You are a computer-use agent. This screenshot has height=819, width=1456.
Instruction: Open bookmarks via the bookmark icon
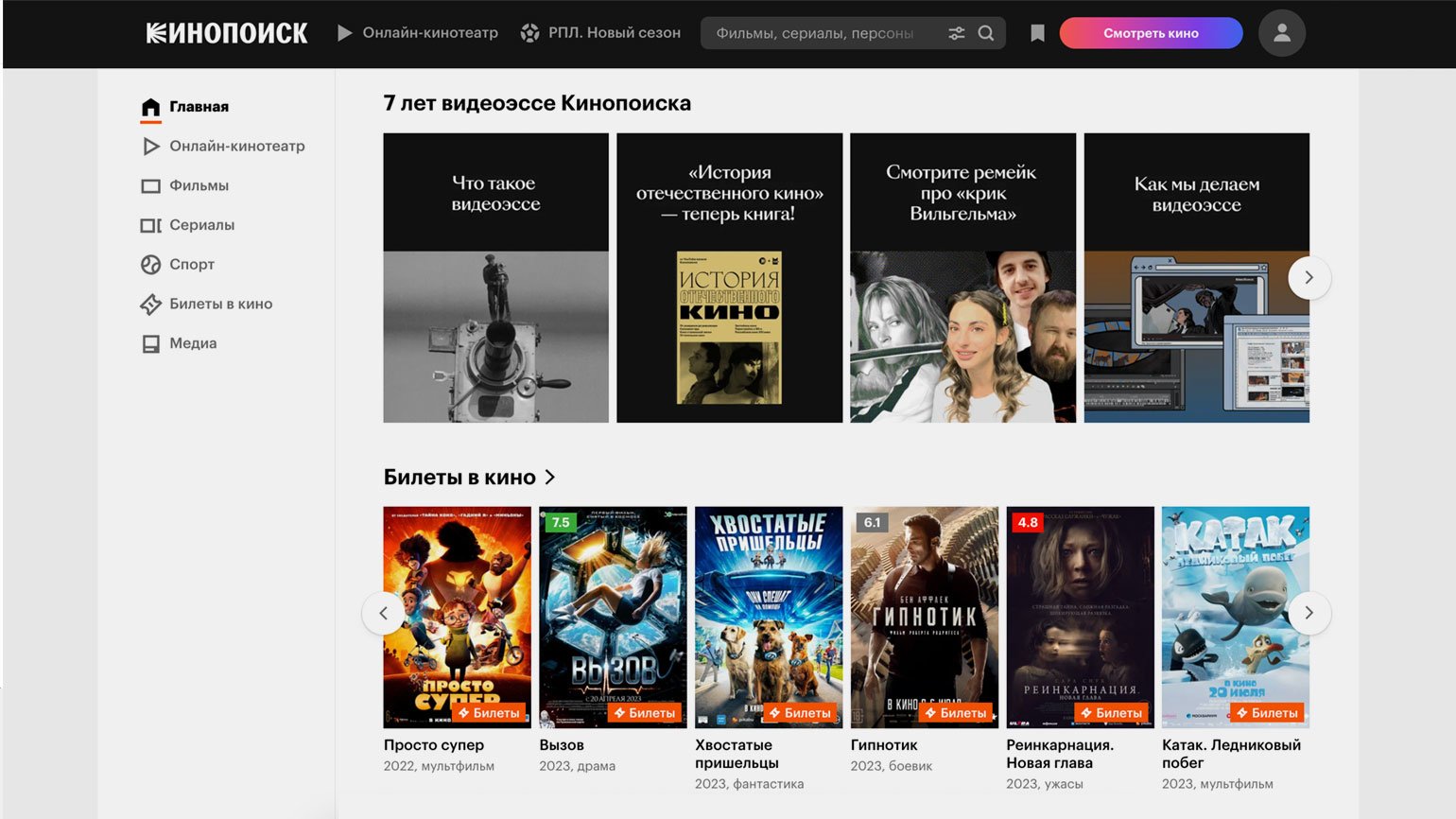click(1037, 33)
